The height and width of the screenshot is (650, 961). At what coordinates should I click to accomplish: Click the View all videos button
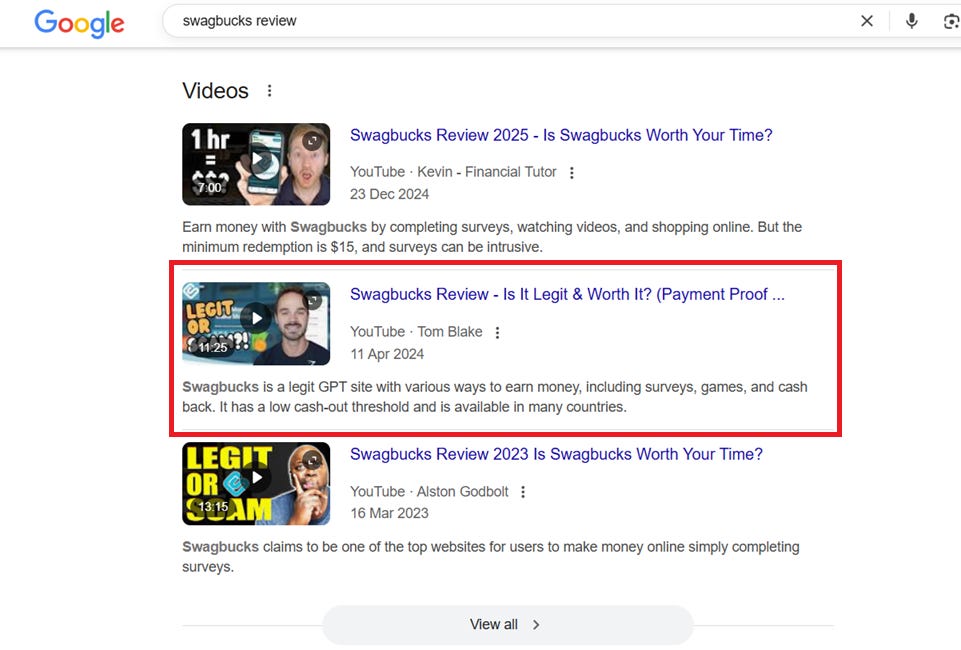[507, 624]
